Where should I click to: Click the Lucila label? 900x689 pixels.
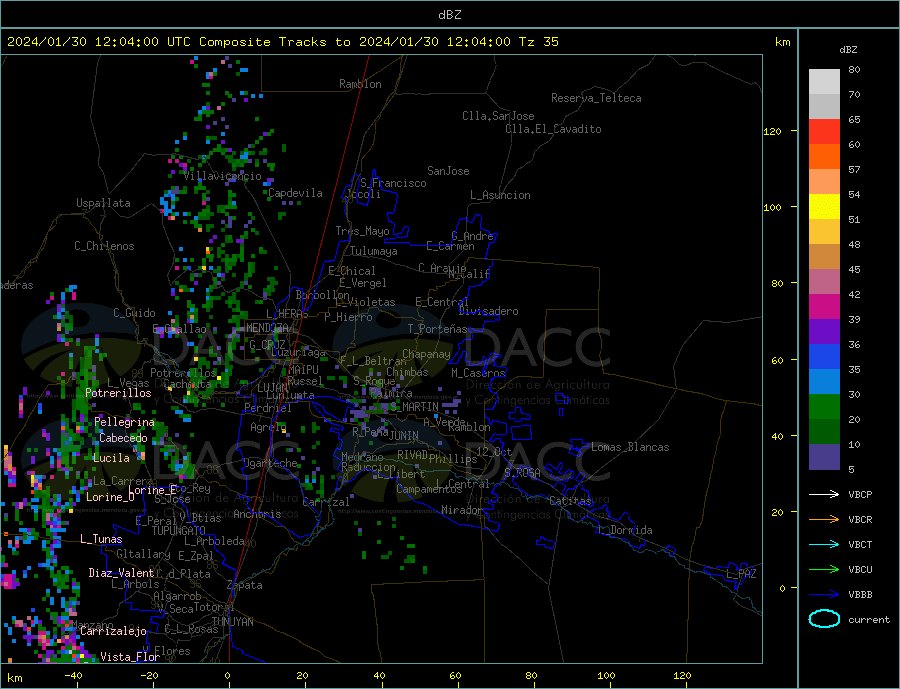111,458
